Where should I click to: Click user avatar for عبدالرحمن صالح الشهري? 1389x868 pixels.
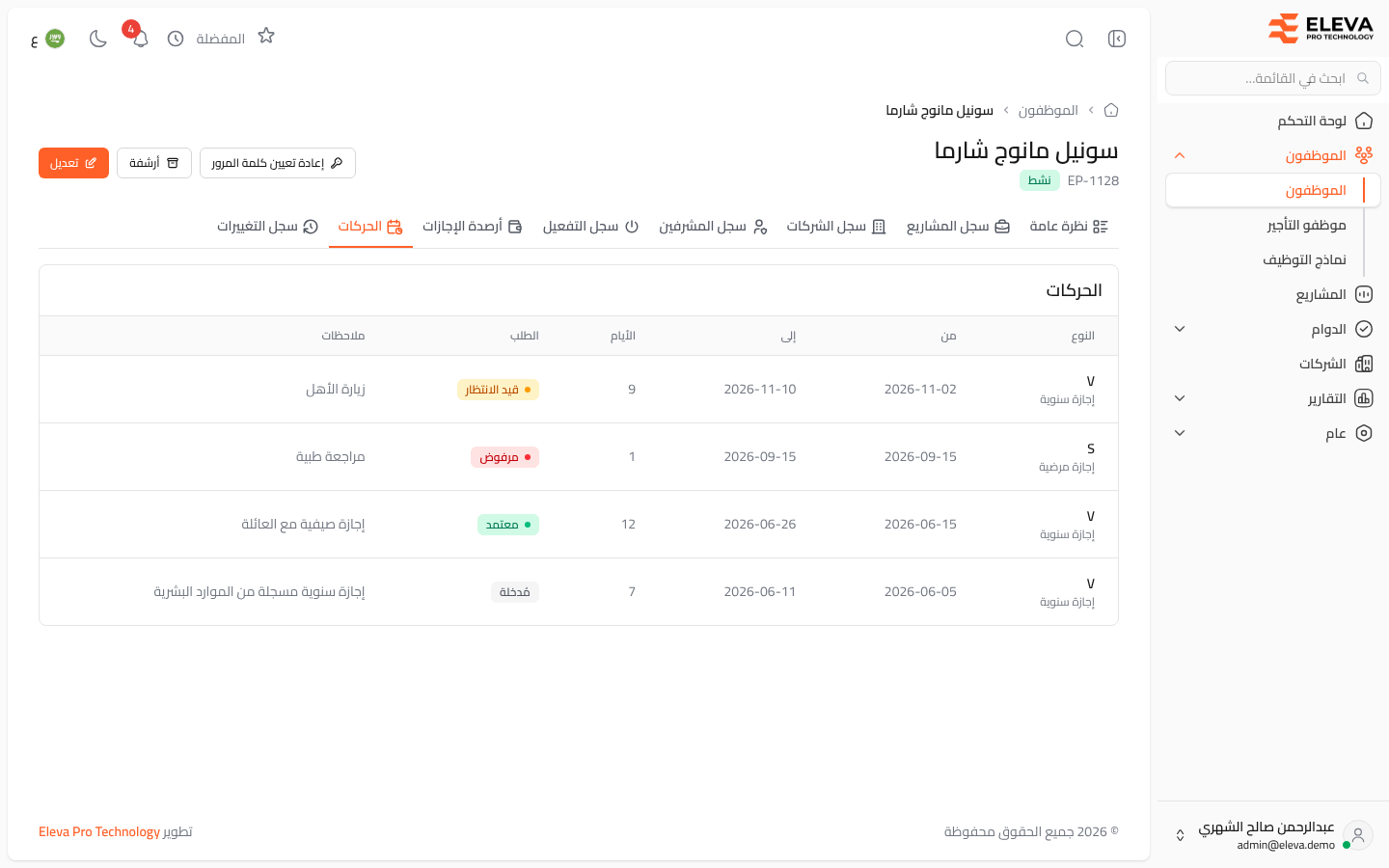(1358, 835)
